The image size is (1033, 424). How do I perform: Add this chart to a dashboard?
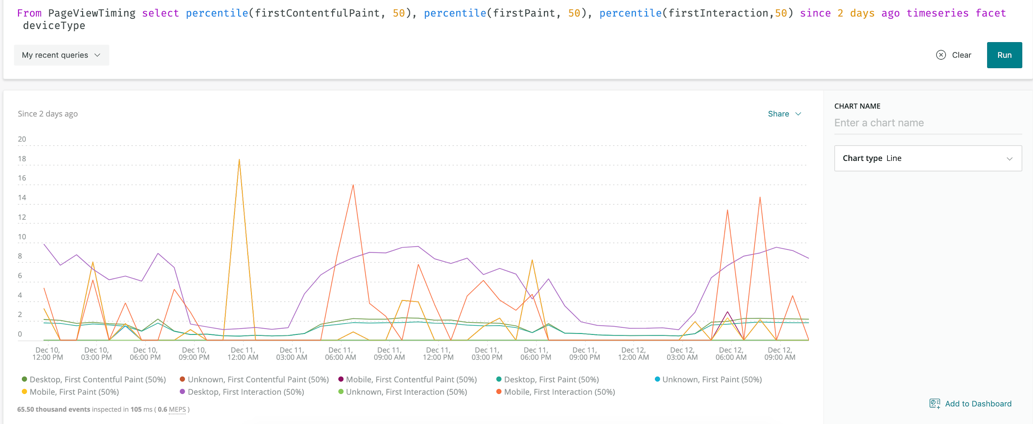pyautogui.click(x=970, y=404)
